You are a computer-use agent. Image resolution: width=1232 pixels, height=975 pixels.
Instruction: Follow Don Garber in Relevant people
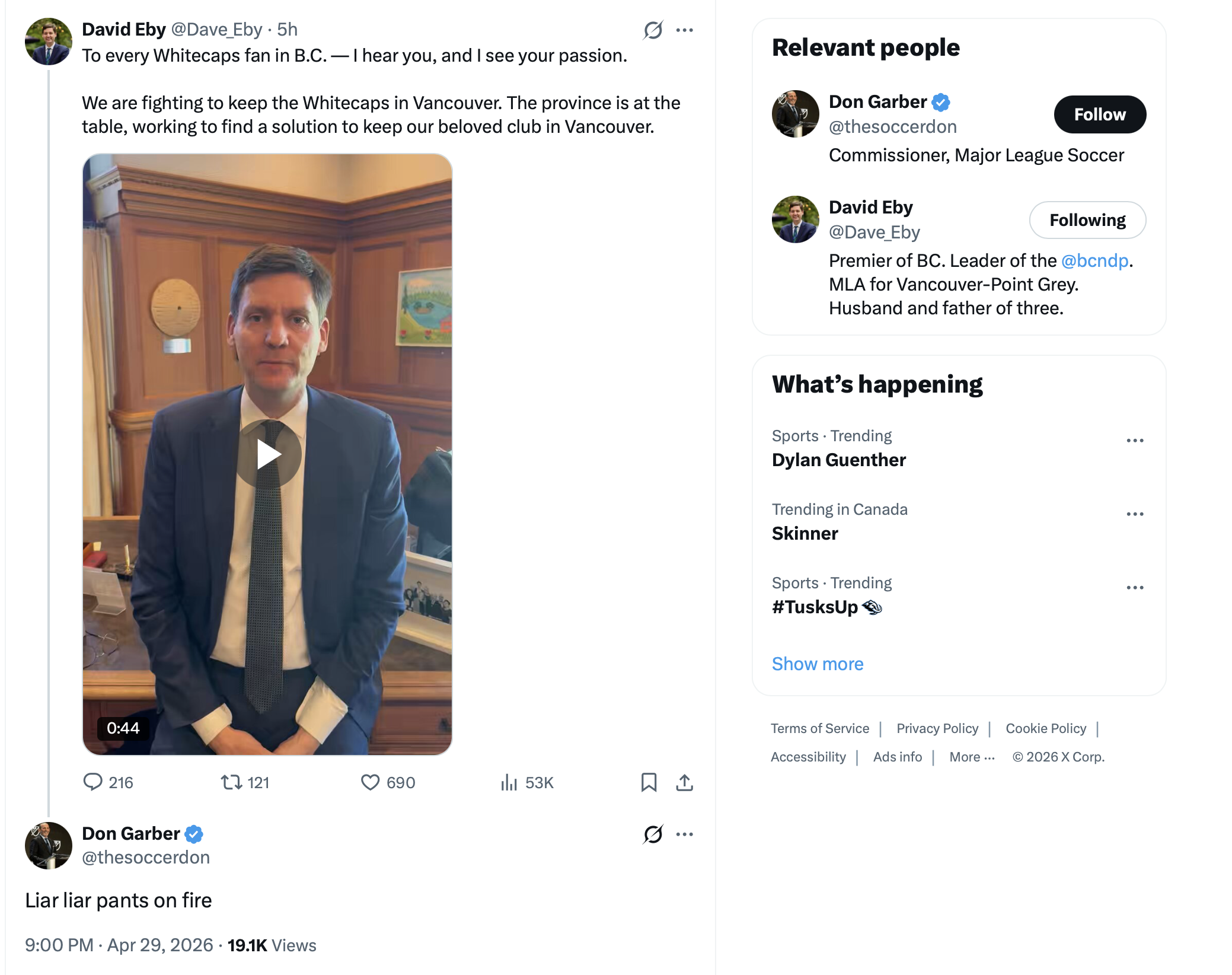coord(1099,114)
